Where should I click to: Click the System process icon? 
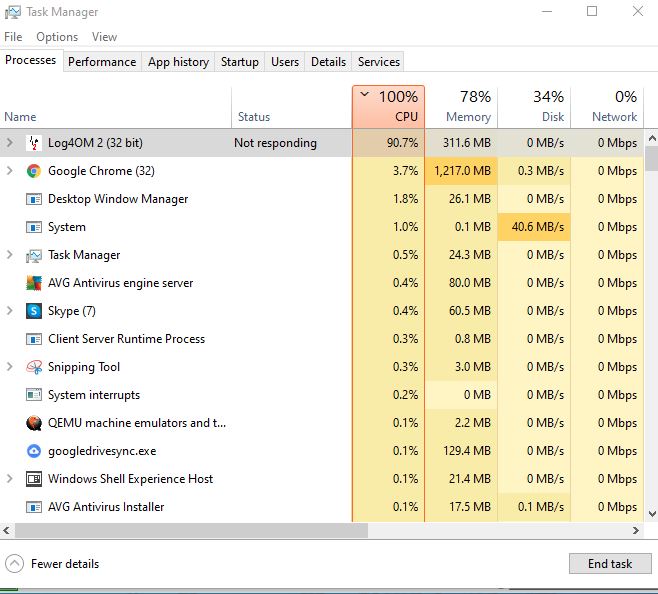[34, 227]
